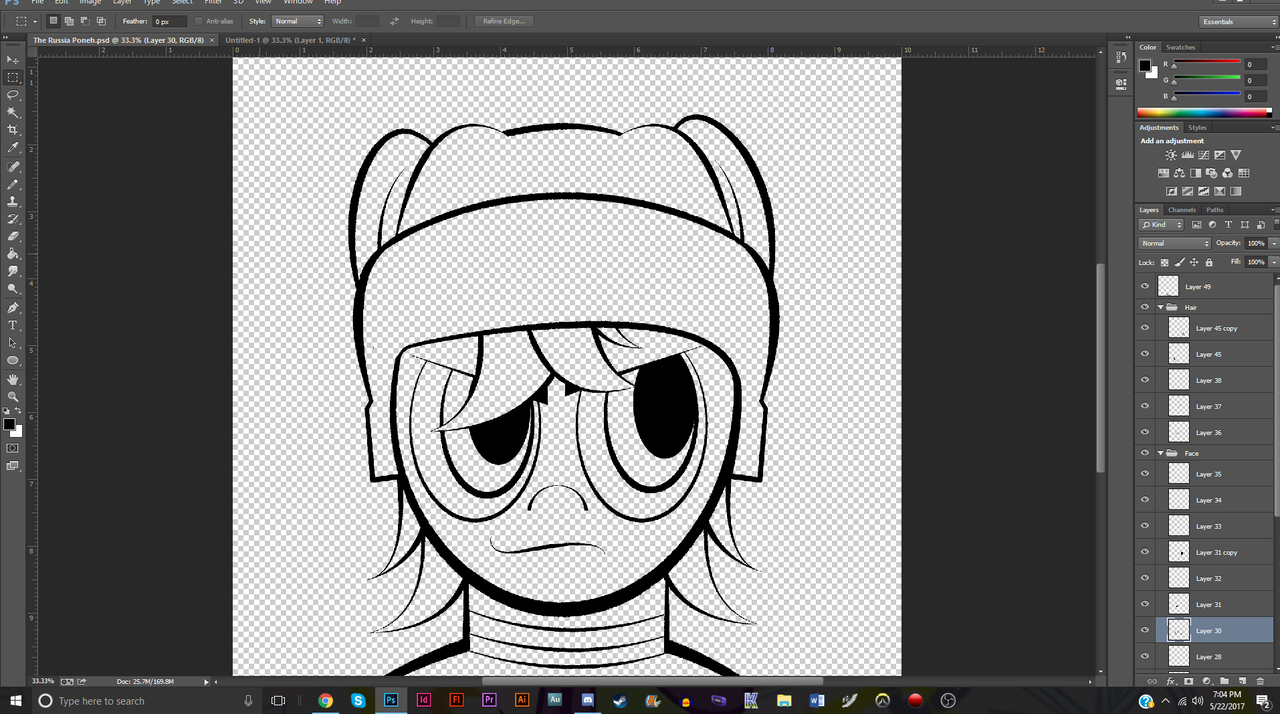The width and height of the screenshot is (1280, 714).
Task: Hide the Hair group eye icon
Action: coord(1145,307)
